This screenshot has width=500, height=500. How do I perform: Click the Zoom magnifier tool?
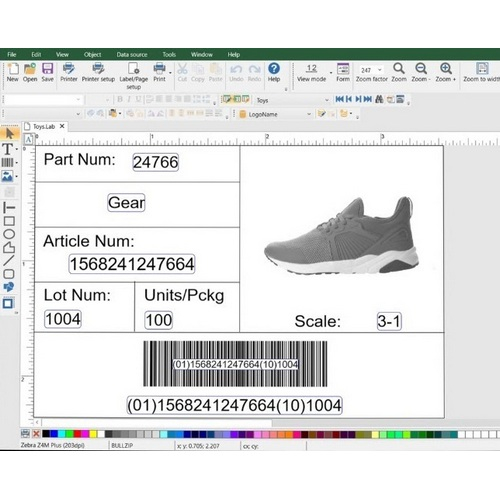point(399,72)
